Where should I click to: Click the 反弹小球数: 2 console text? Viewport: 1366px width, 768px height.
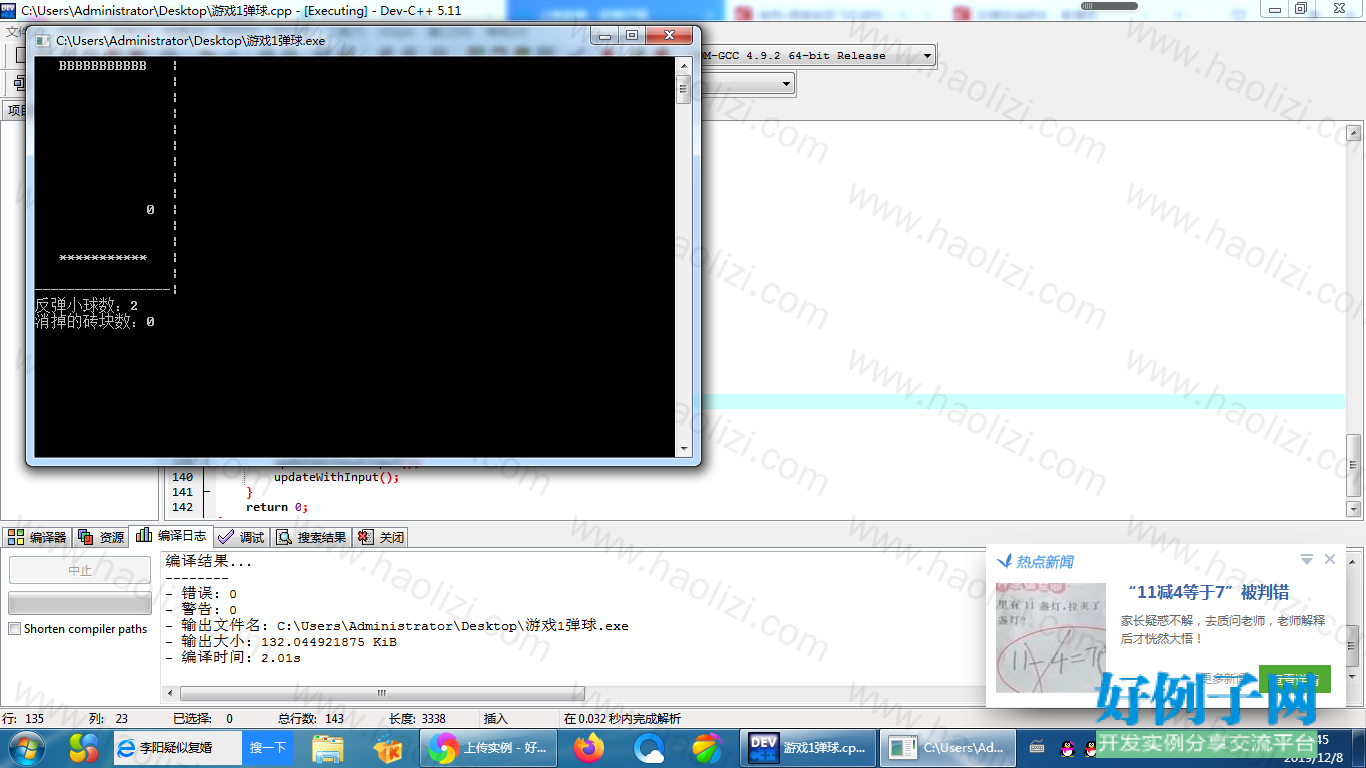click(86, 306)
